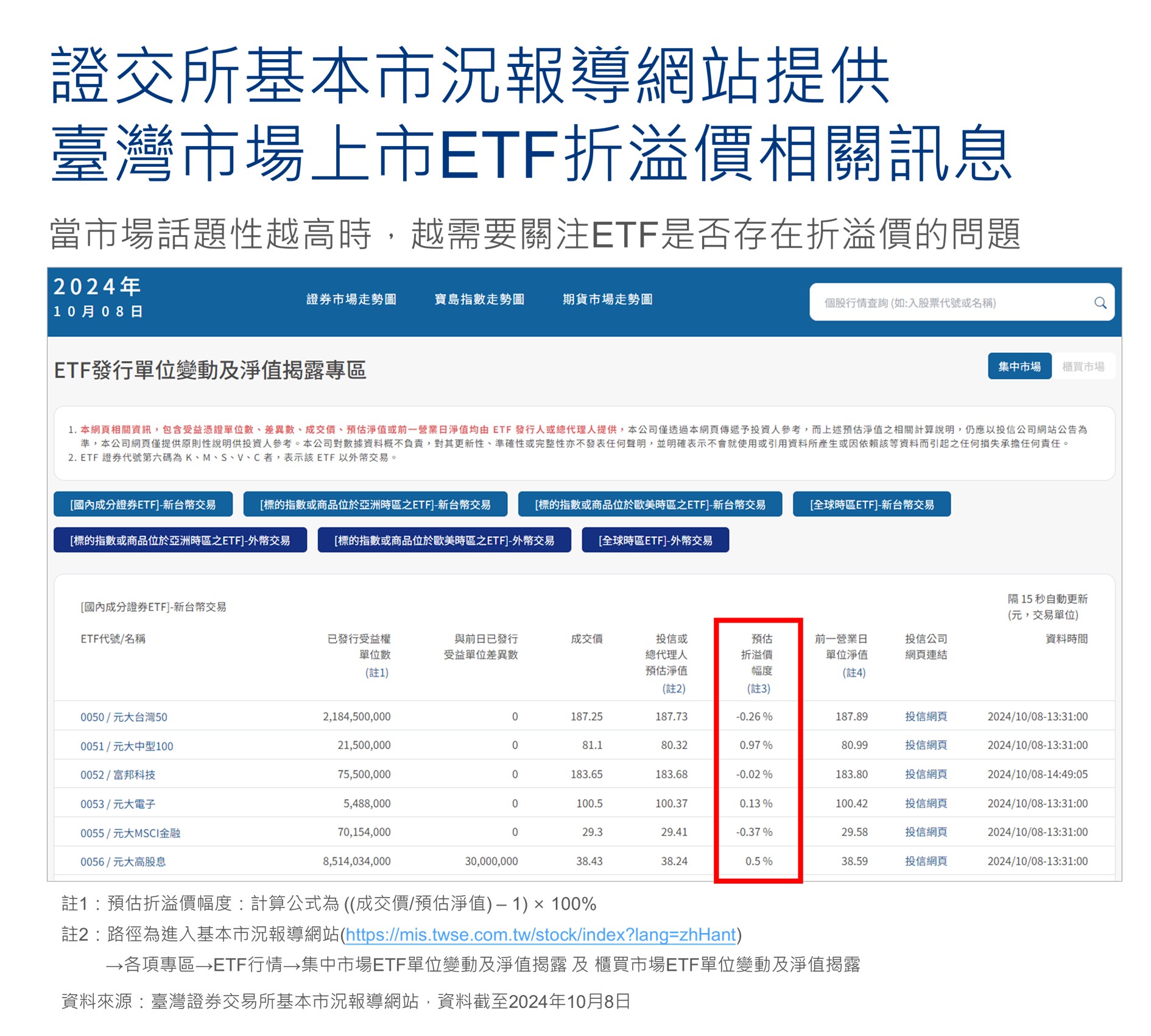The width and height of the screenshot is (1151, 1036).
Task: Open 投信網頁 link for 0053 row
Action: click(926, 803)
